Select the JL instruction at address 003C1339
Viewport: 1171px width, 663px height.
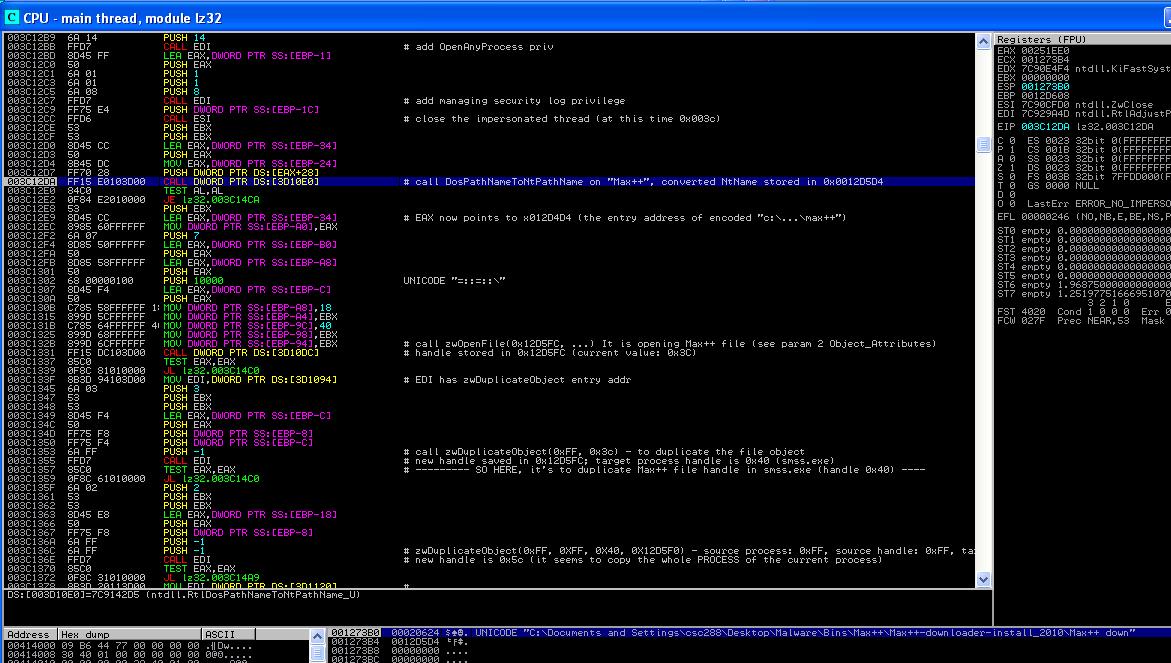(211, 370)
